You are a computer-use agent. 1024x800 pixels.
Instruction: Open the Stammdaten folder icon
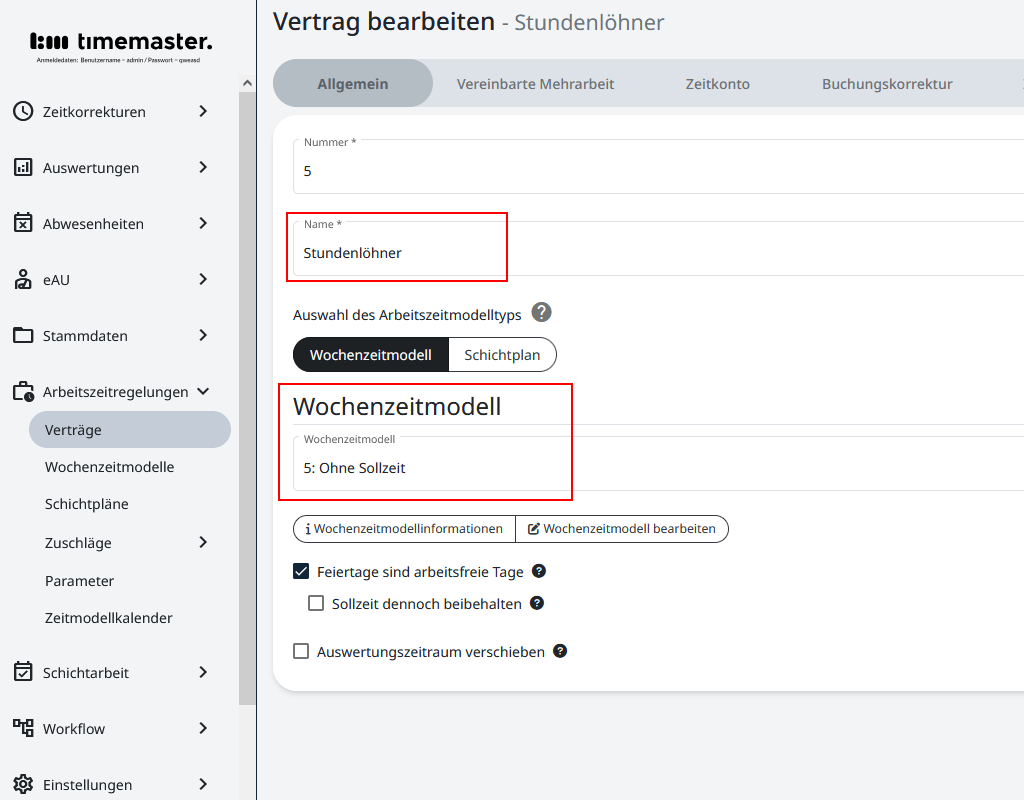22,335
